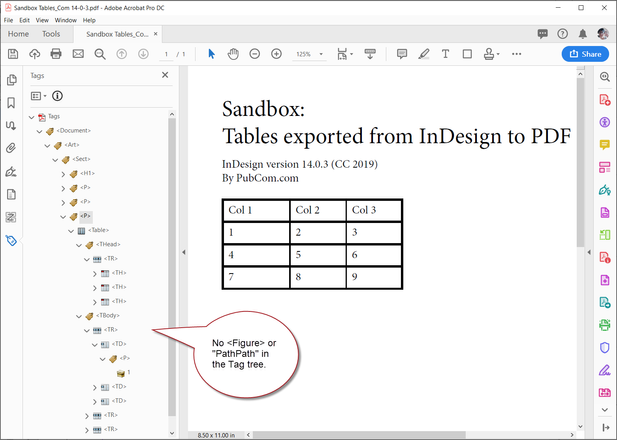This screenshot has height=440, width=617.
Task: Collapse the <Document> tag
Action: point(39,131)
